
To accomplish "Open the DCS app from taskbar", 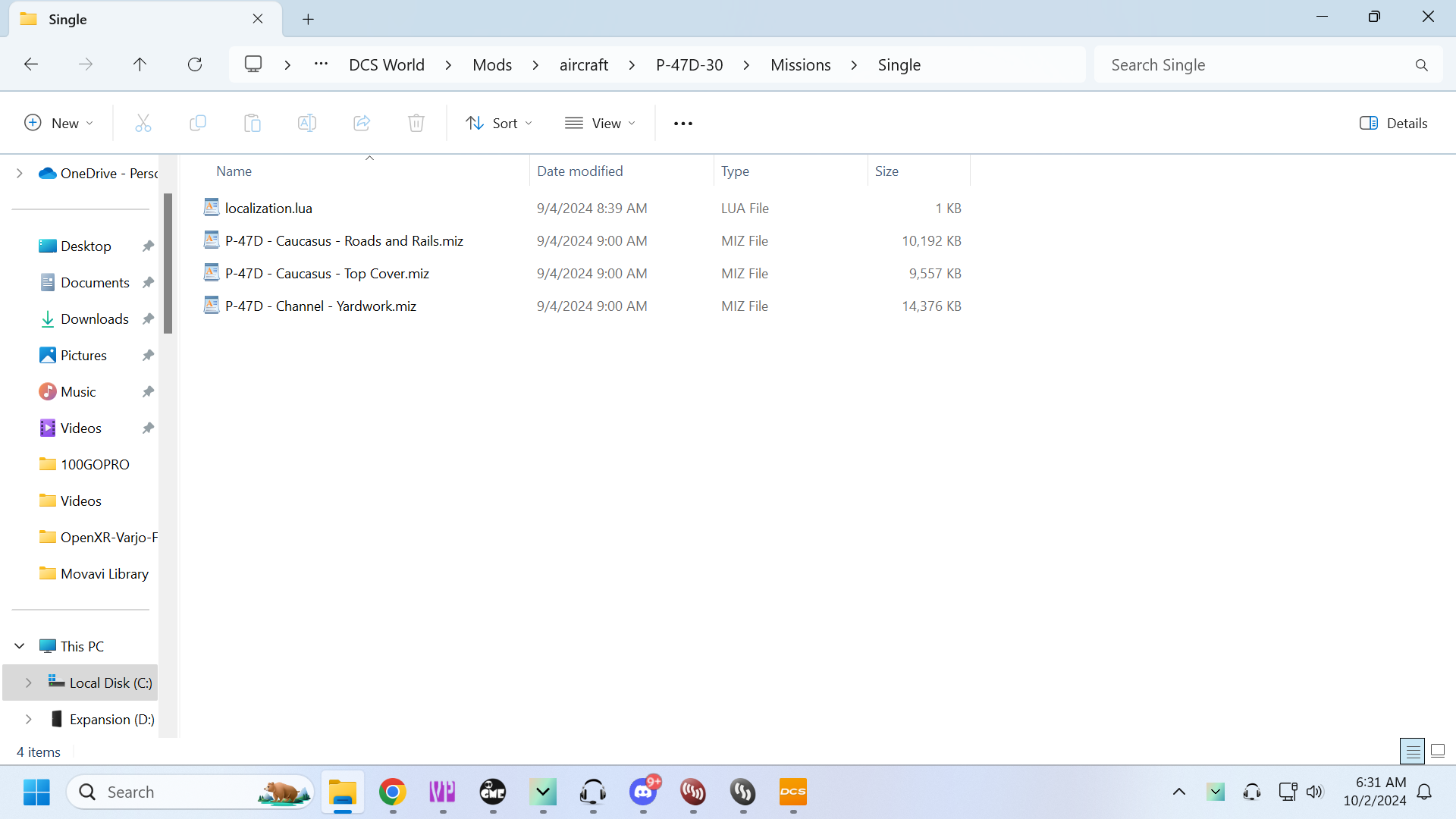I will coord(793,792).
